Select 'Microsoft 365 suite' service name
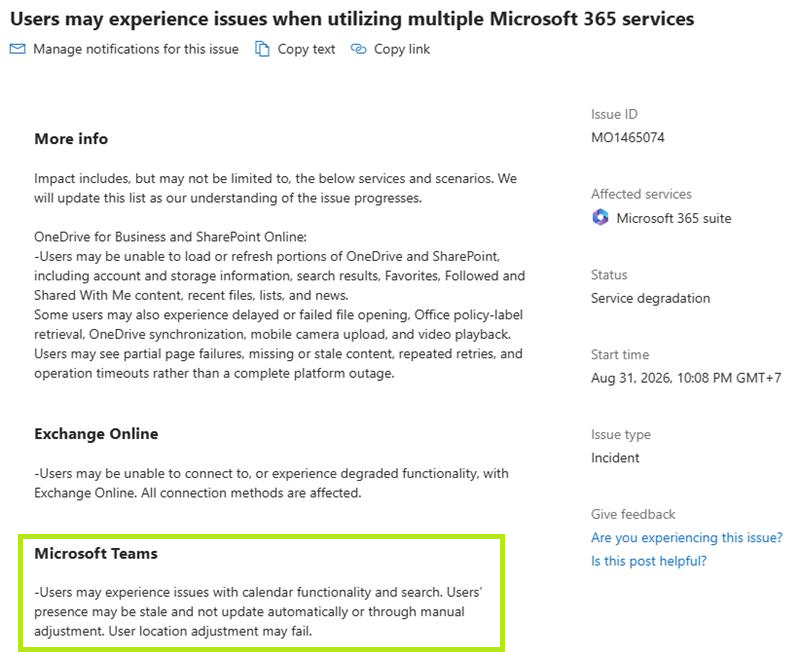 pyautogui.click(x=673, y=218)
